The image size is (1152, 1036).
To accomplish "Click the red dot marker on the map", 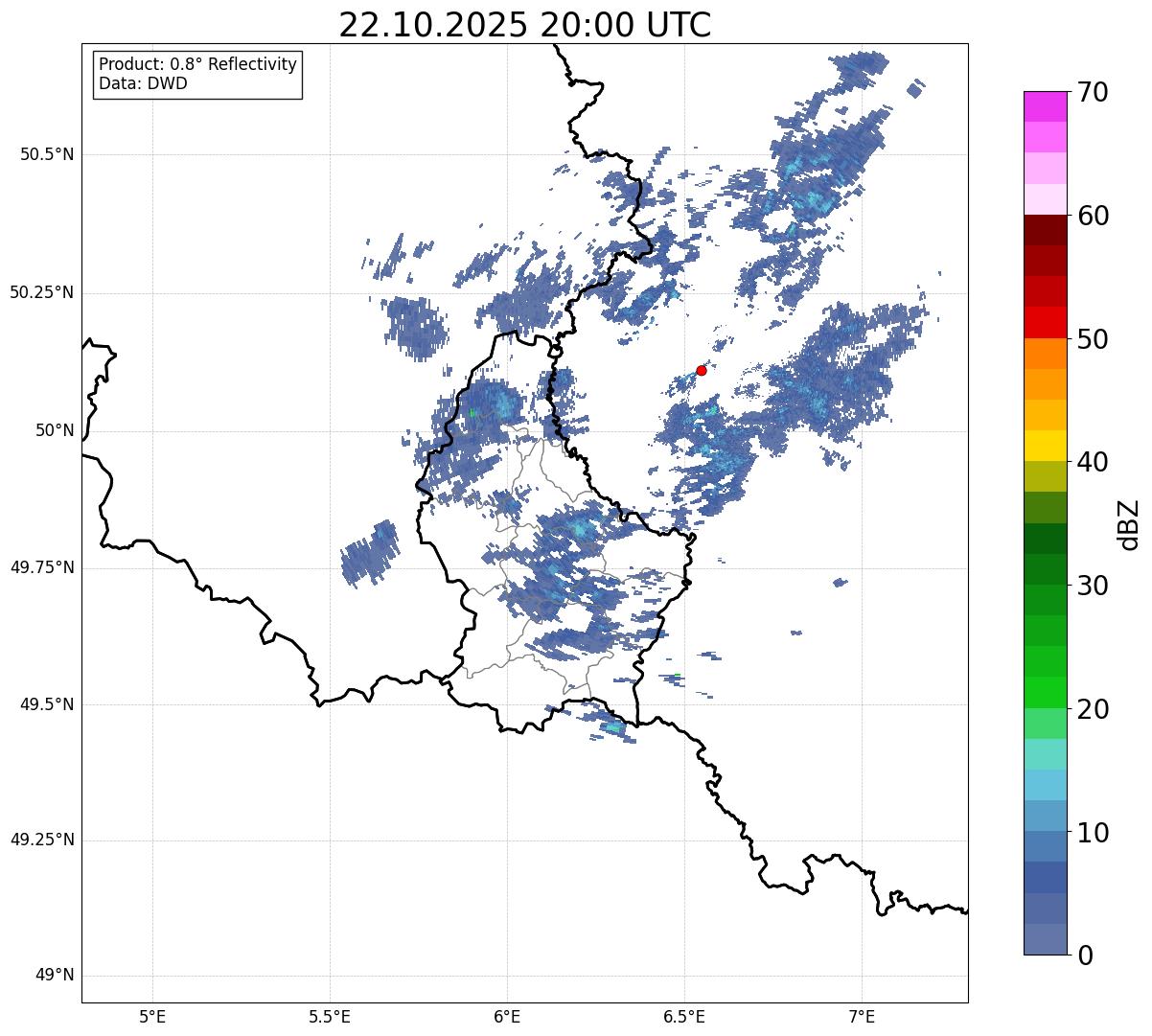I will [x=702, y=370].
